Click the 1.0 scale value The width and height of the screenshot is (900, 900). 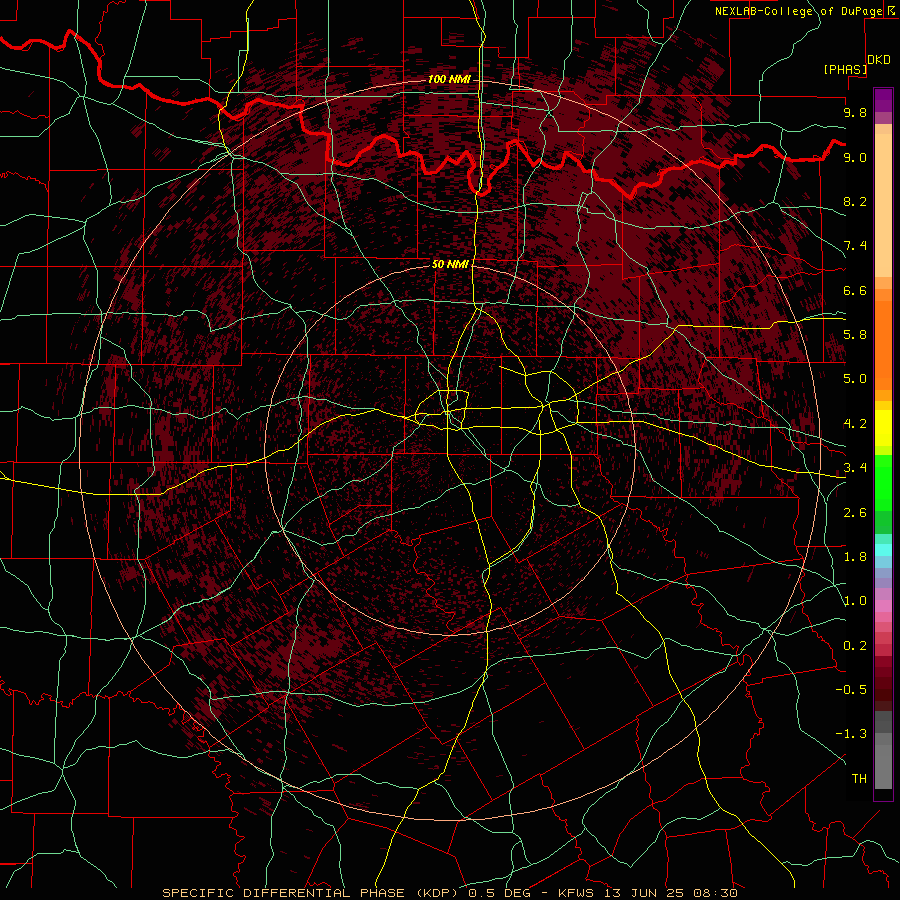(855, 601)
